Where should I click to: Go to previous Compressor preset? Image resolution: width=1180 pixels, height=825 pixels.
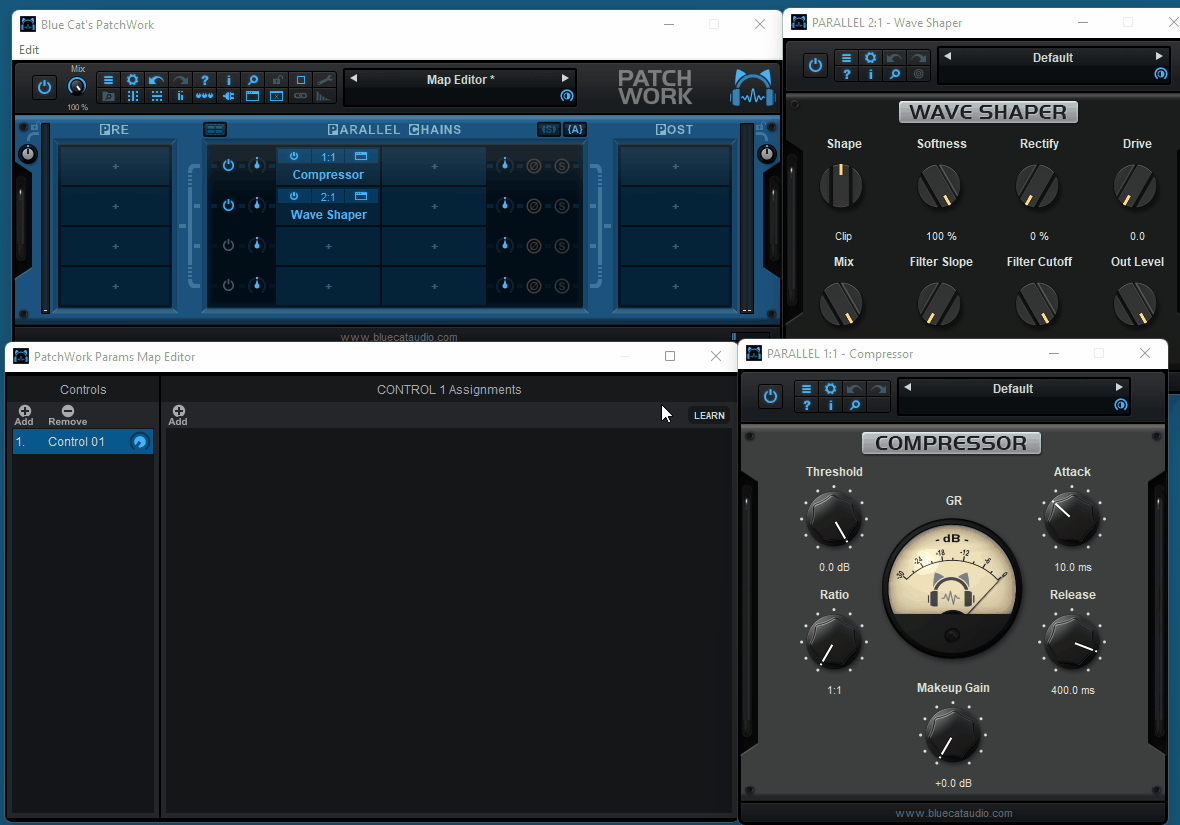tap(908, 387)
